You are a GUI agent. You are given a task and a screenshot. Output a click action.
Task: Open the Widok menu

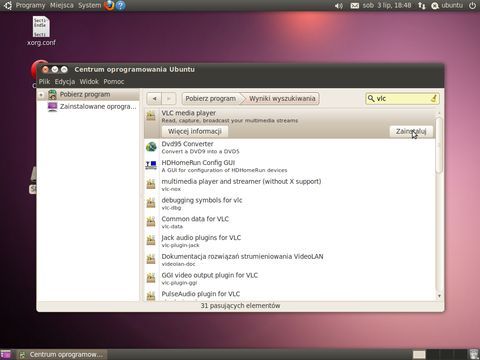(x=89, y=81)
